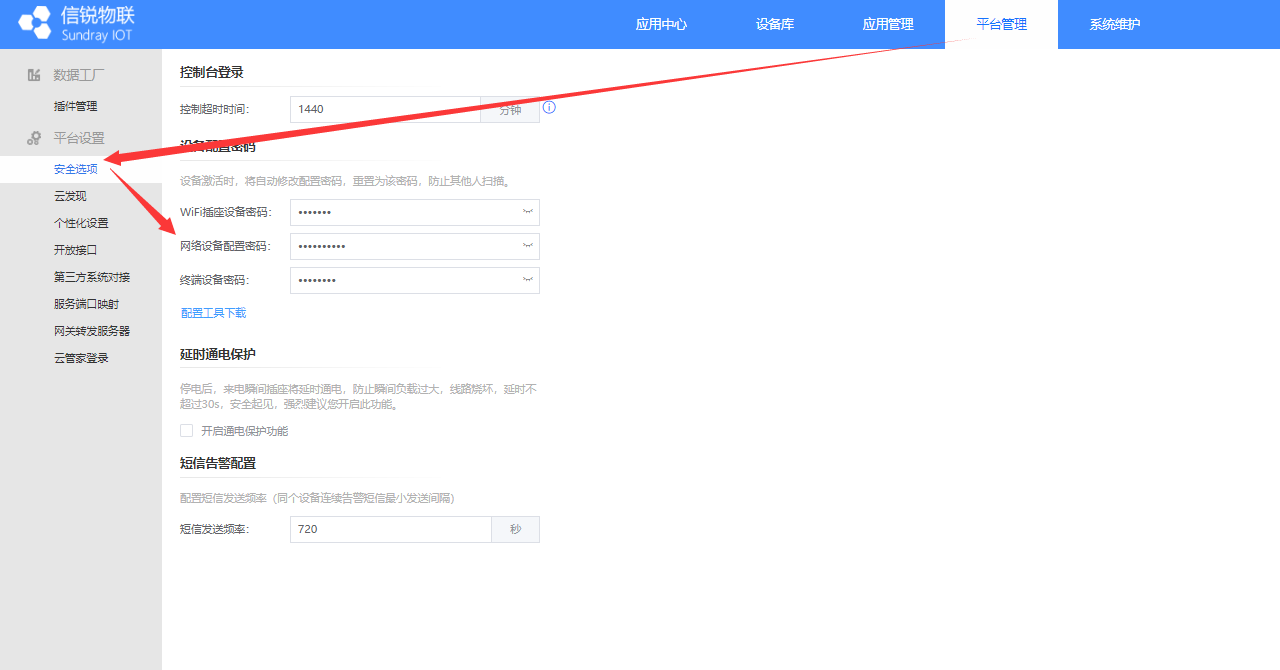Reveal WiFi插座设备密码 with eye icon
Viewport: 1280px width, 670px height.
tap(527, 212)
